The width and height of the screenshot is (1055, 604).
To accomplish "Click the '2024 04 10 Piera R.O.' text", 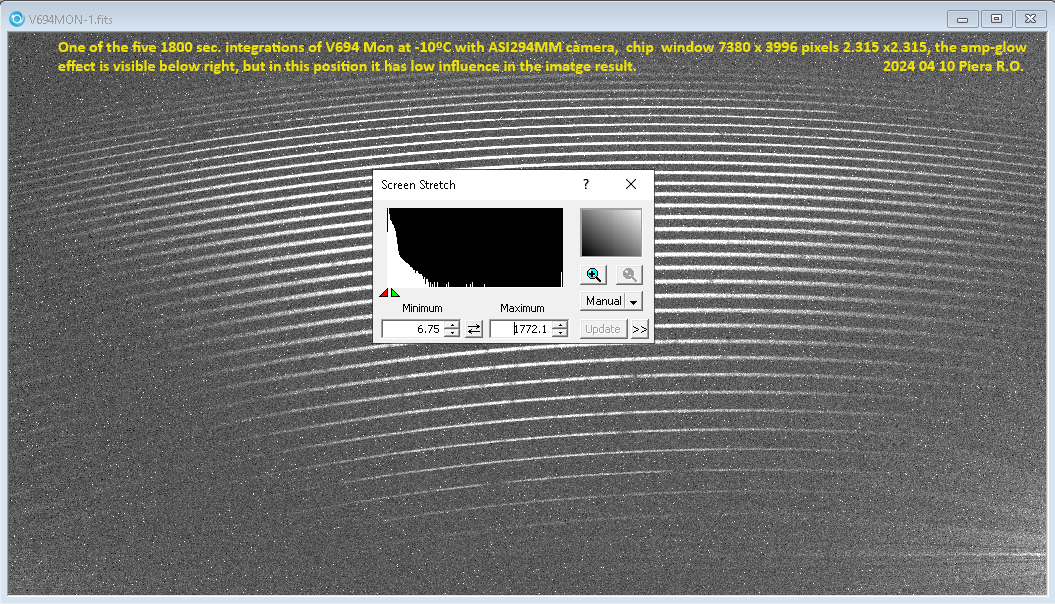I will (953, 66).
